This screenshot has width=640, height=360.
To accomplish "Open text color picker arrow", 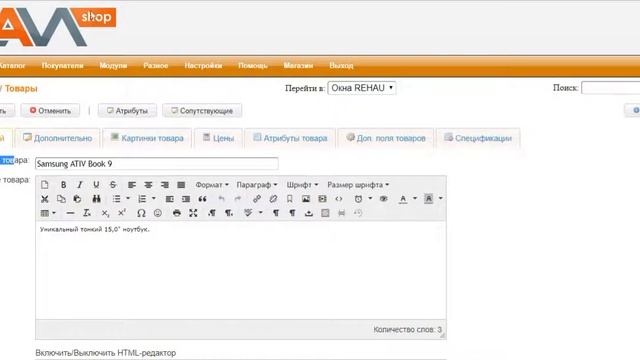I will pyautogui.click(x=415, y=199).
